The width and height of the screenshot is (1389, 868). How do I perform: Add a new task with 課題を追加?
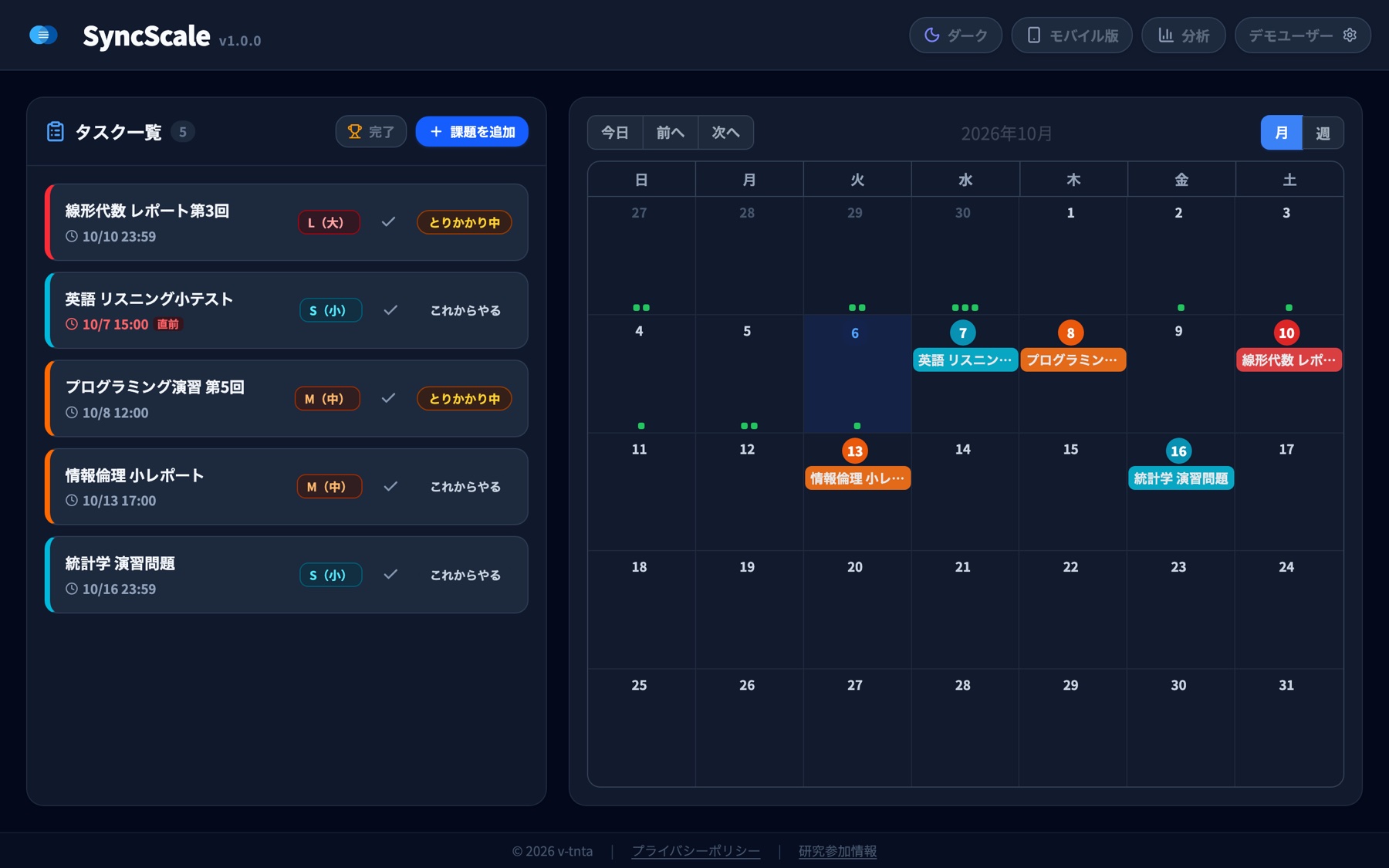(471, 132)
